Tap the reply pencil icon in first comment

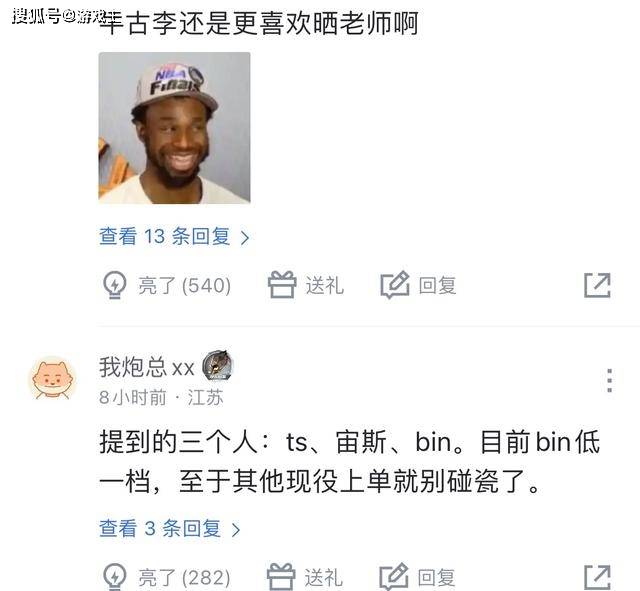(x=395, y=284)
